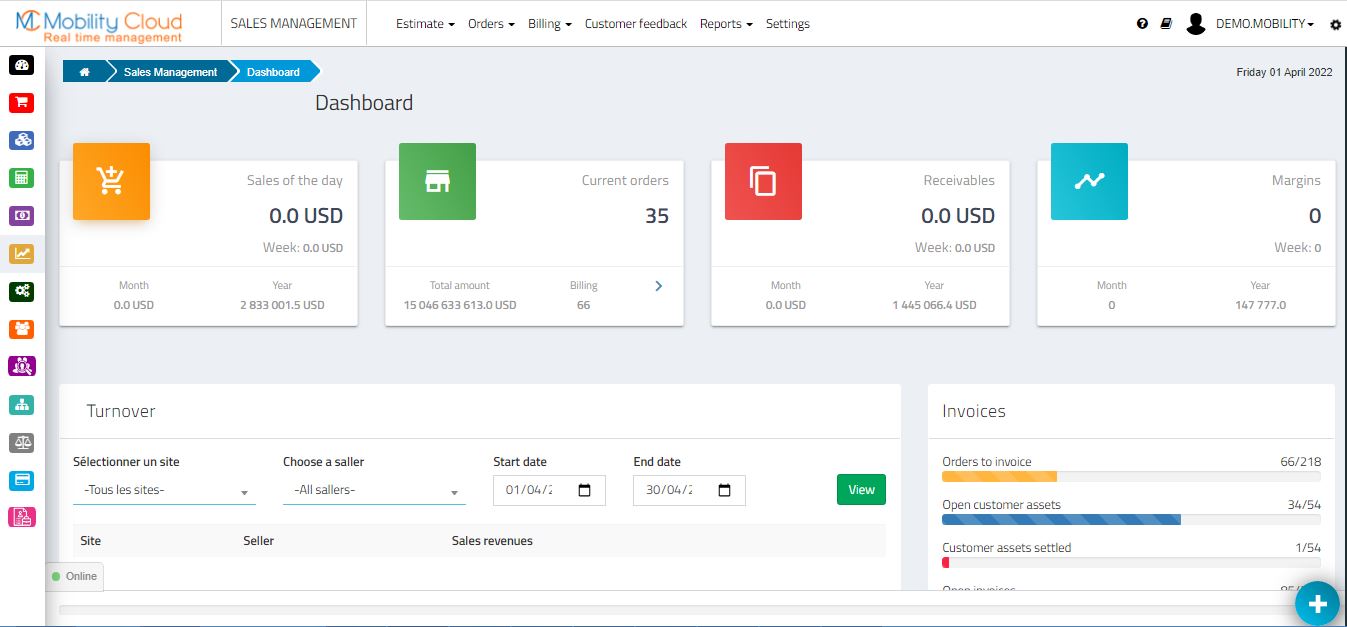This screenshot has width=1347, height=627.
Task: Go to Customer feedback link
Action: pos(636,24)
